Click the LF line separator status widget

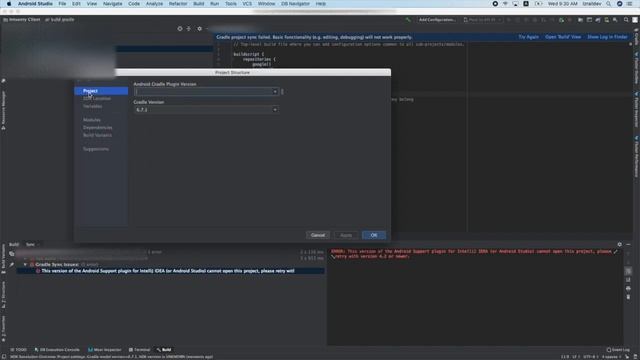(x=576, y=357)
